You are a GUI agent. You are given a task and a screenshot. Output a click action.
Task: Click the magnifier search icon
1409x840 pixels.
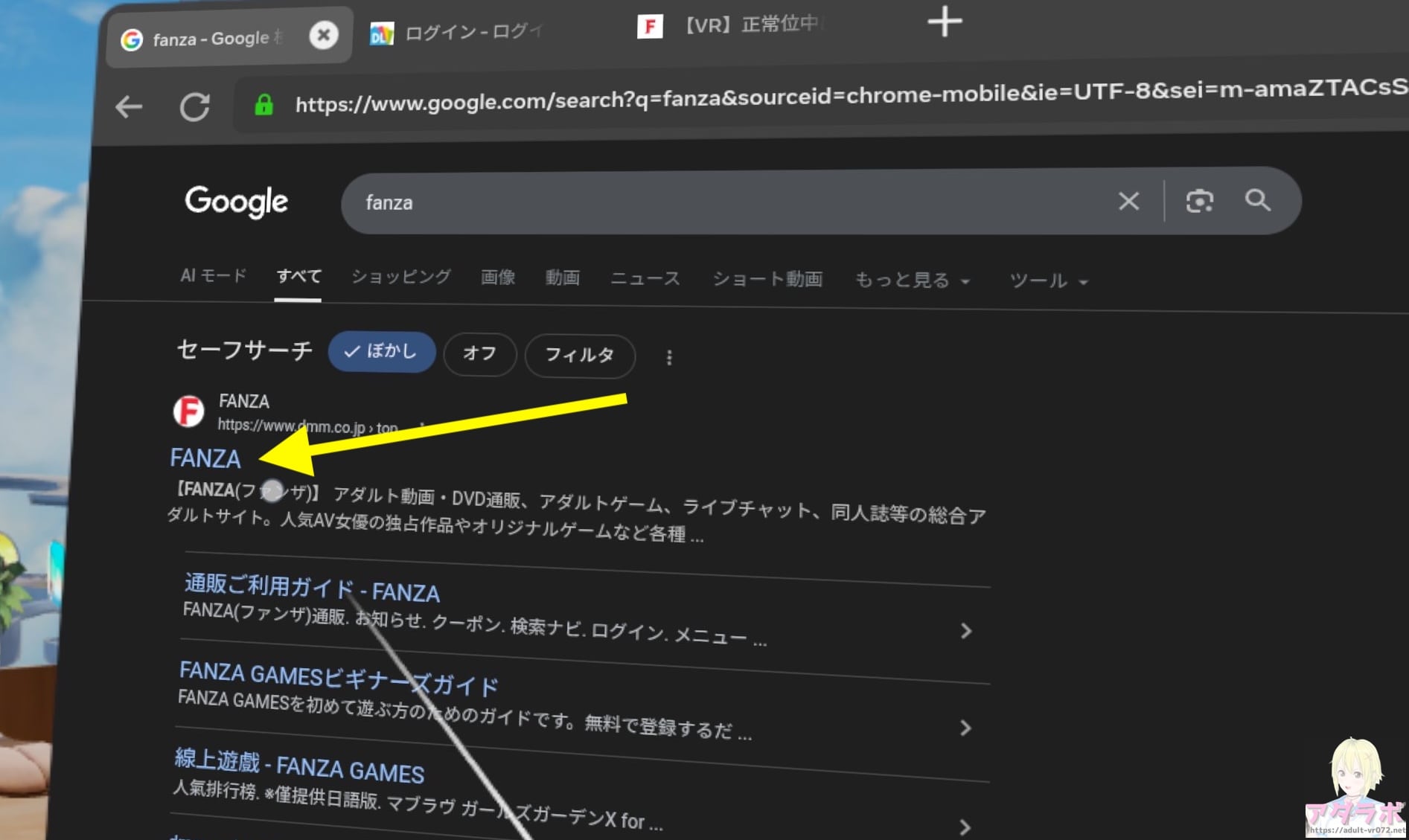pyautogui.click(x=1258, y=199)
